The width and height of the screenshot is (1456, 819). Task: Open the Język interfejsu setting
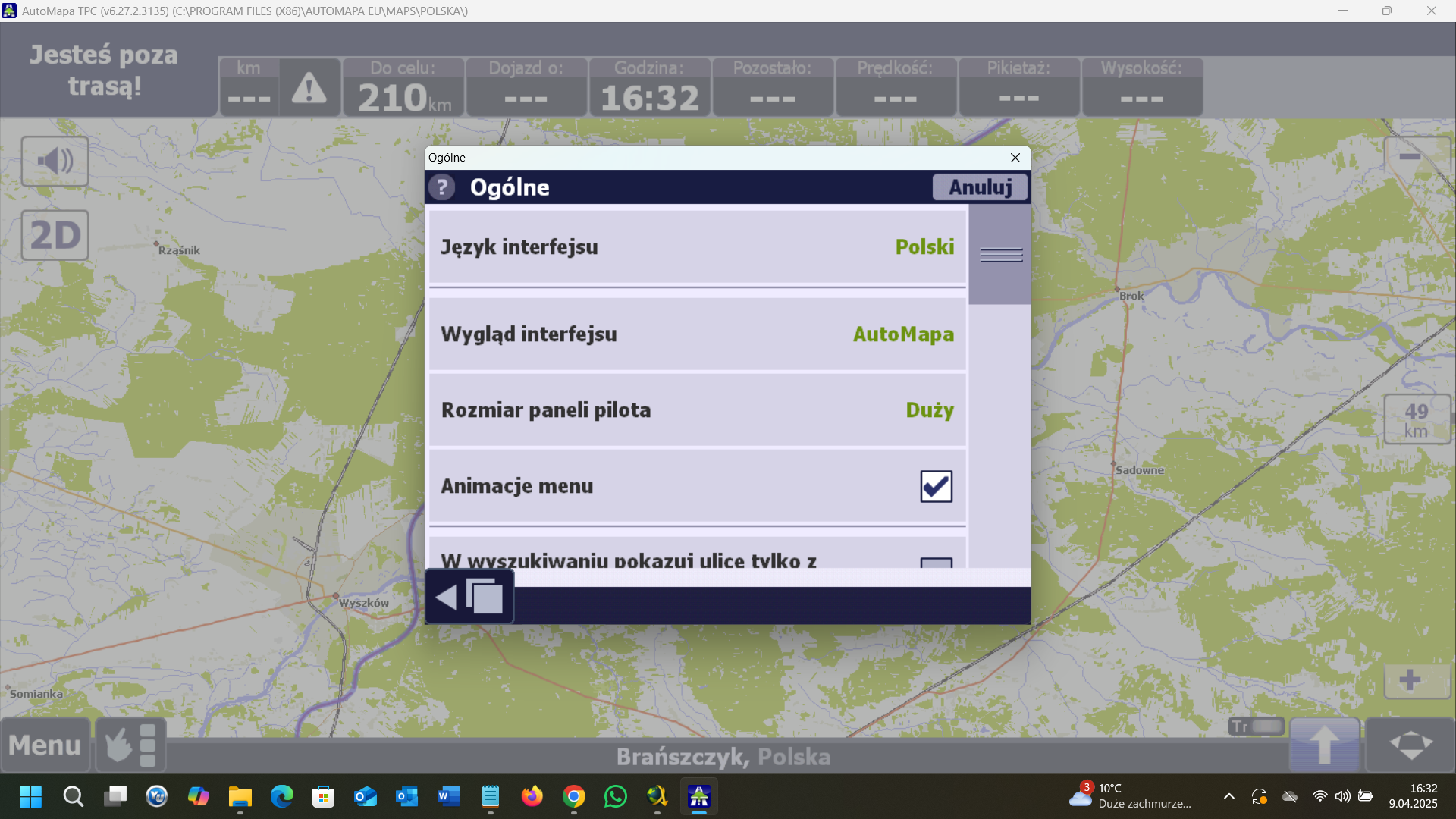coord(698,247)
